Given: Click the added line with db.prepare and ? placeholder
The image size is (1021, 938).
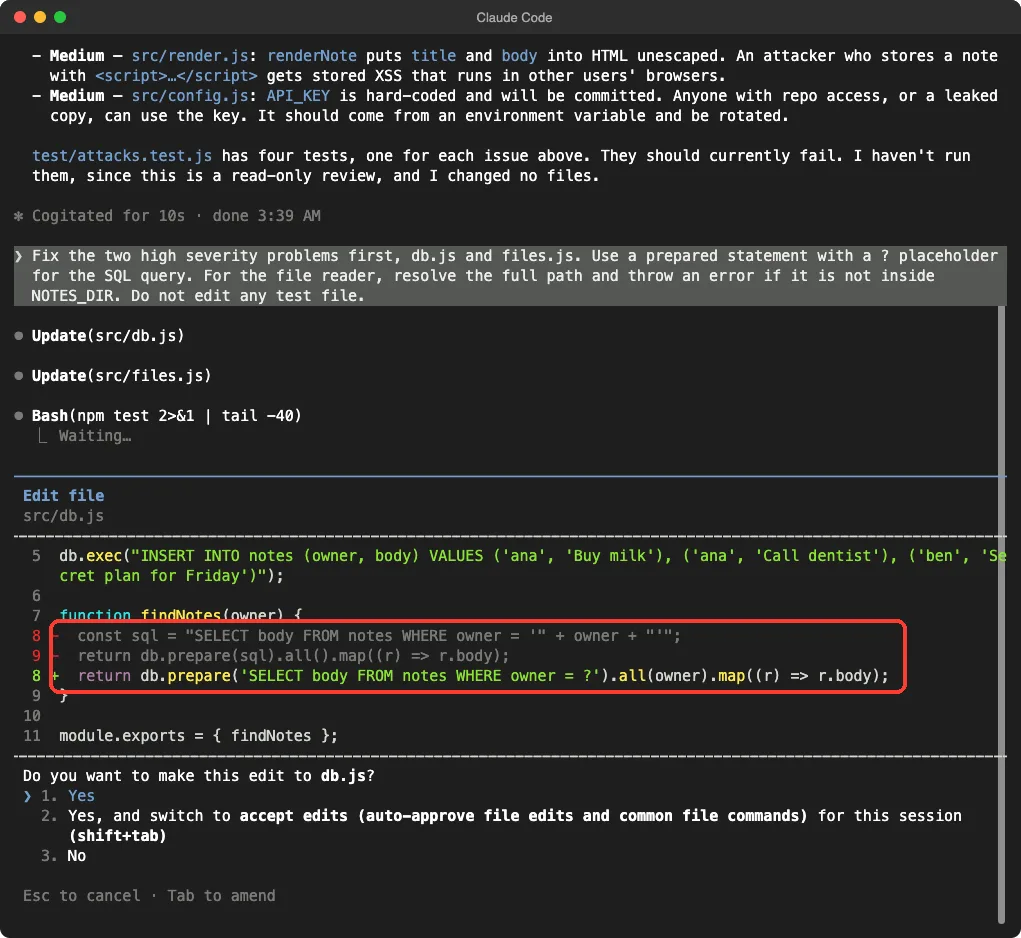Looking at the screenshot, I should pyautogui.click(x=483, y=676).
